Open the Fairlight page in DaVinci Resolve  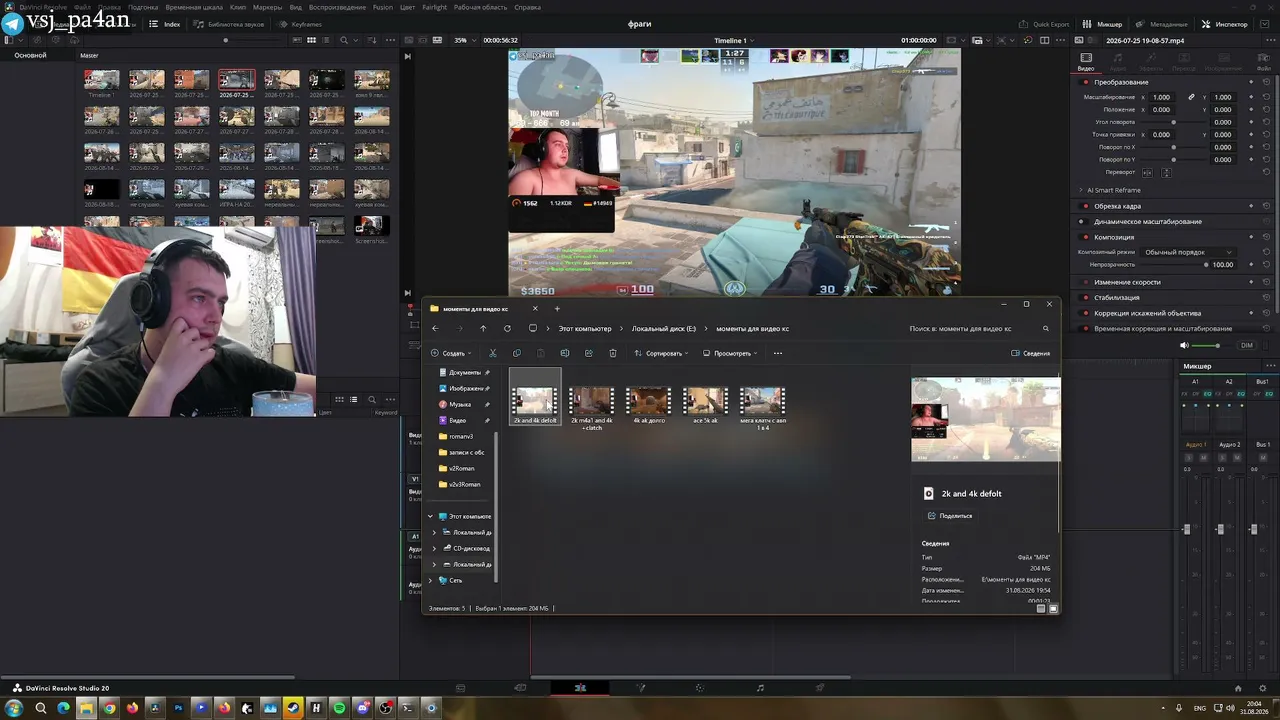click(760, 688)
